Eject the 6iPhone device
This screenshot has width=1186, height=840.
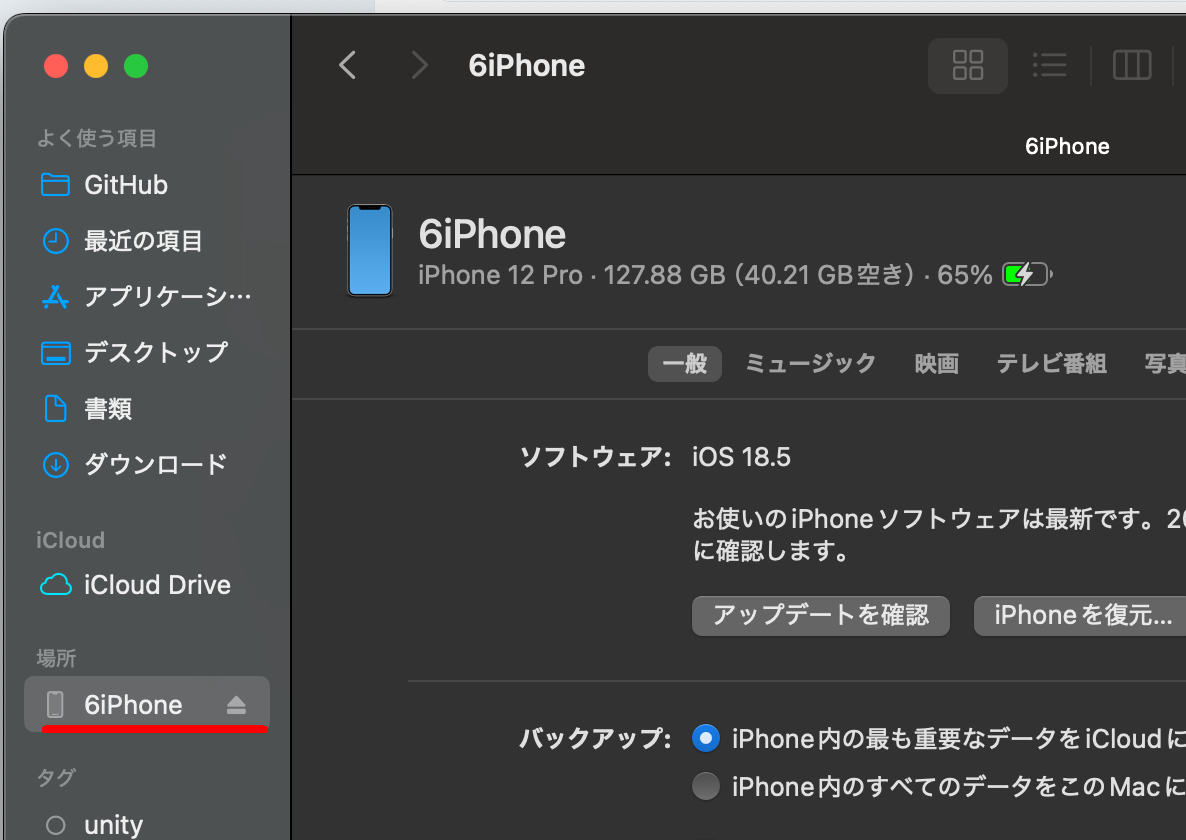tap(236, 705)
